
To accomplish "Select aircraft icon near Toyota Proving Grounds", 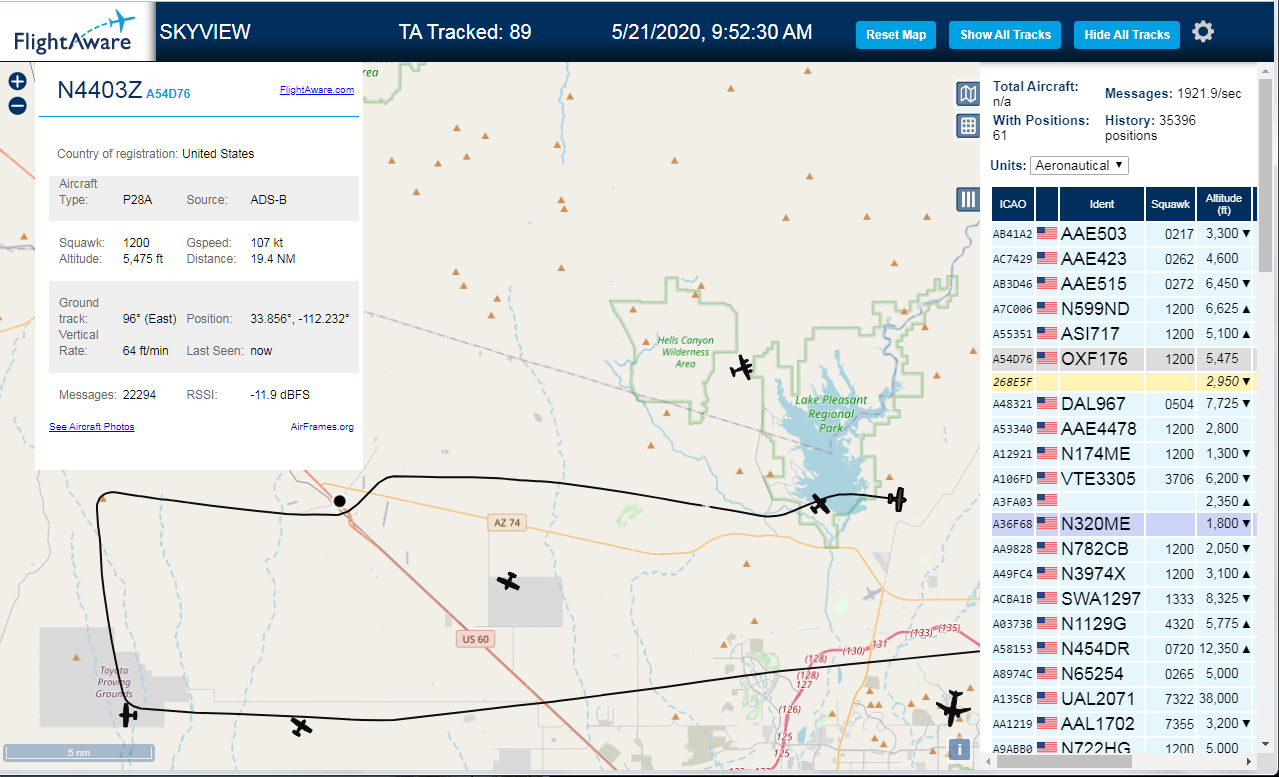I will 128,714.
